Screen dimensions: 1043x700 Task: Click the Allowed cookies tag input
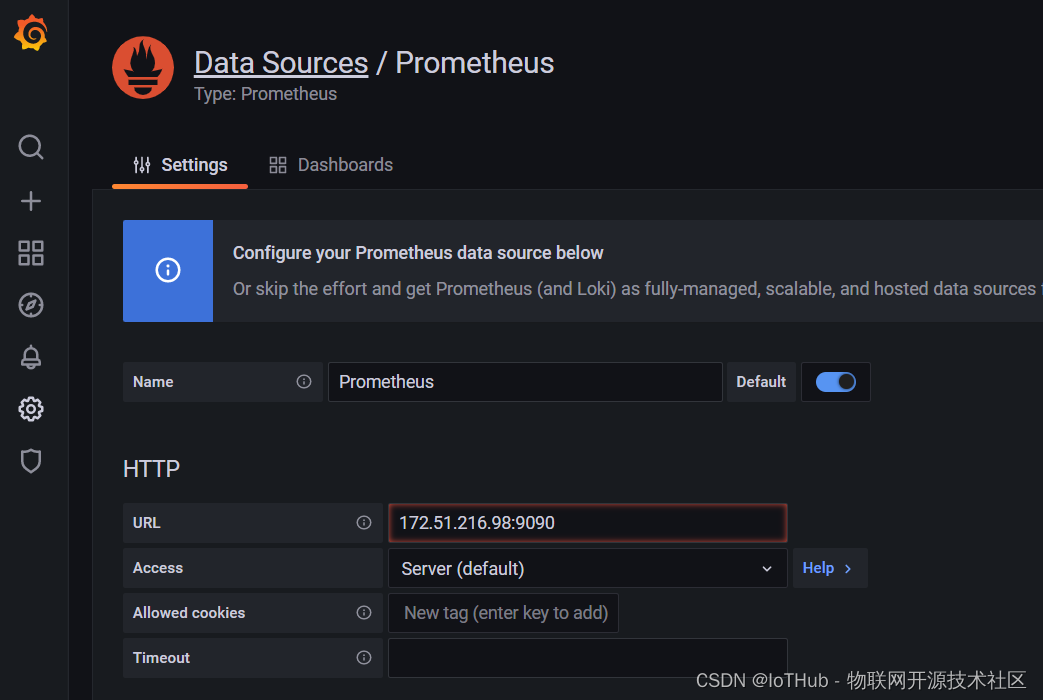504,613
